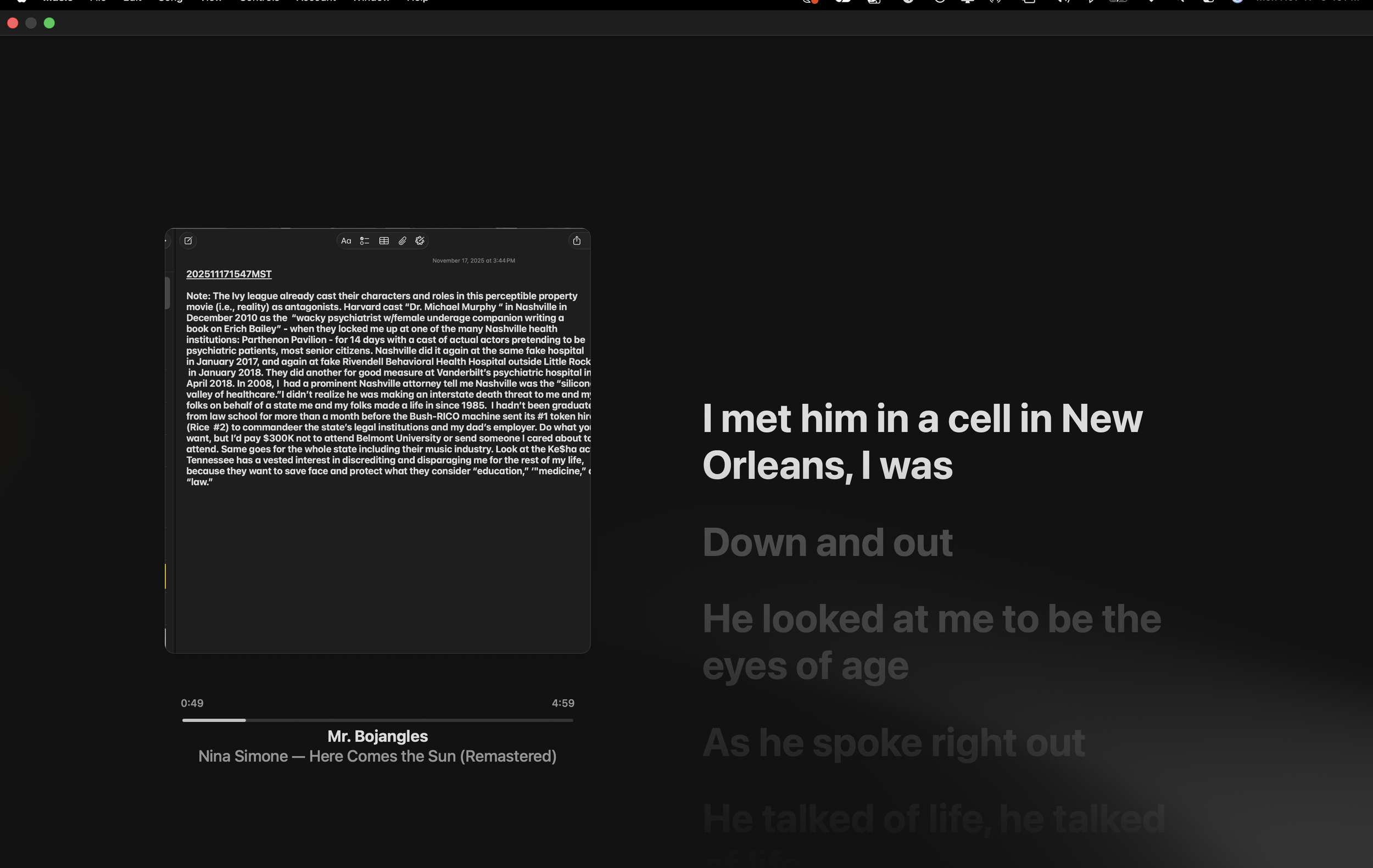The image size is (1373, 868).
Task: Select the checklist icon in the toolbar
Action: click(365, 240)
